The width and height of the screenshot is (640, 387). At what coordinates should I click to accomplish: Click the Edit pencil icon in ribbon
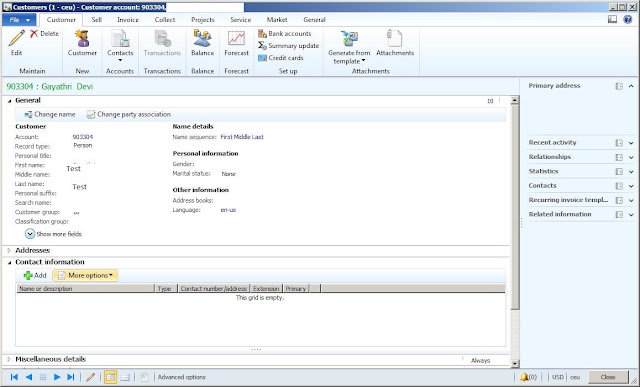(x=17, y=38)
